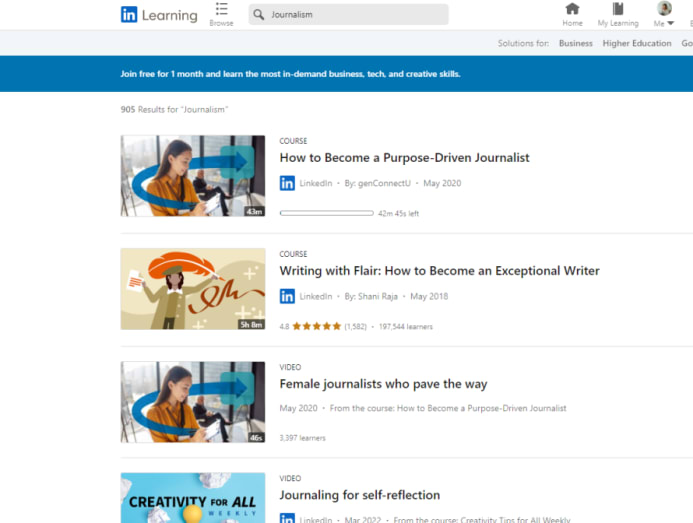Viewport: 693px width, 523px height.
Task: Click LinkedIn icon under Purpose-Driven Journalist course
Action: pyautogui.click(x=287, y=183)
